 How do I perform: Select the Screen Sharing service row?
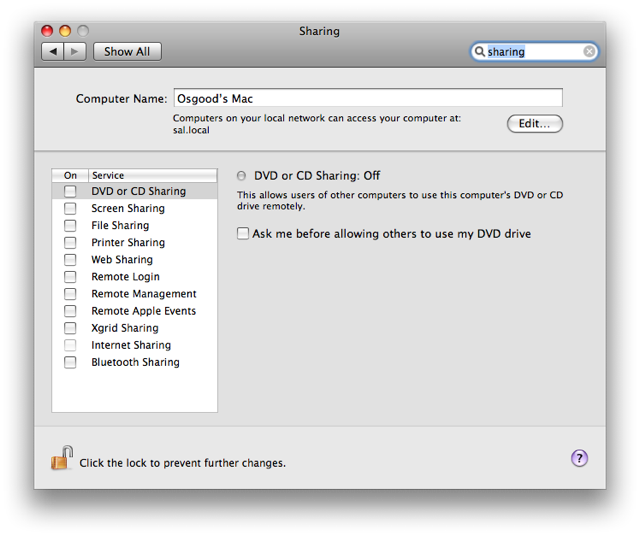[x=135, y=208]
